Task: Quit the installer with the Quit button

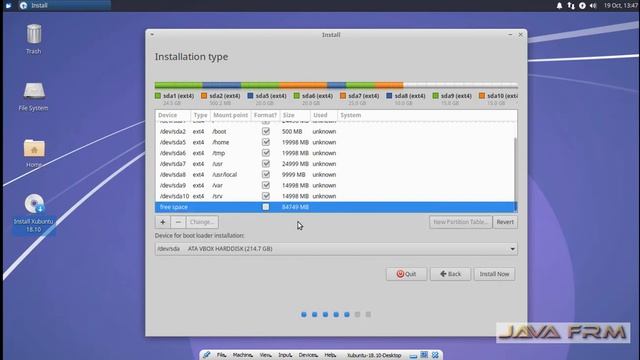Action: click(x=406, y=274)
